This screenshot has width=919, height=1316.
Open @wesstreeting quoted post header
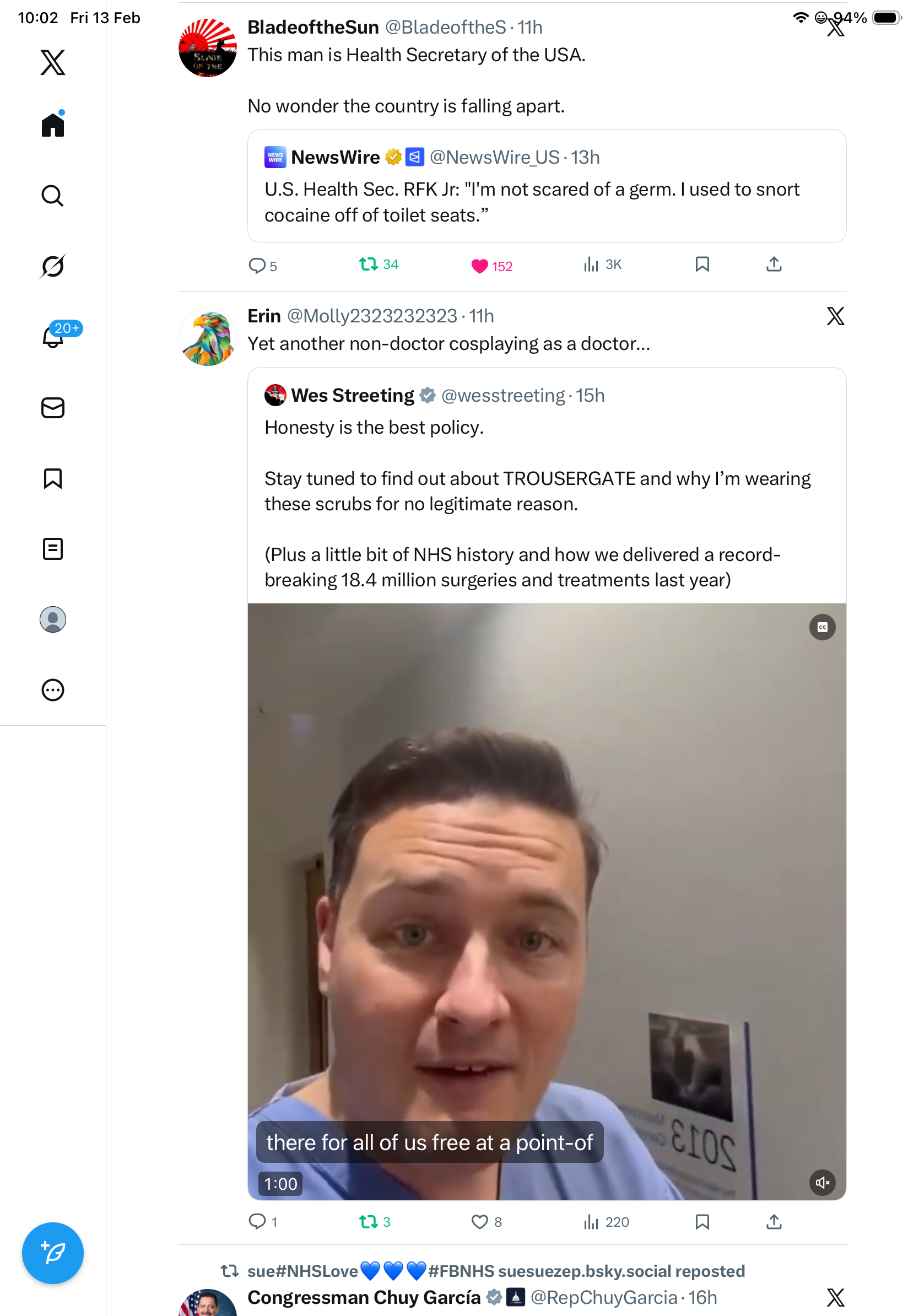[434, 396]
